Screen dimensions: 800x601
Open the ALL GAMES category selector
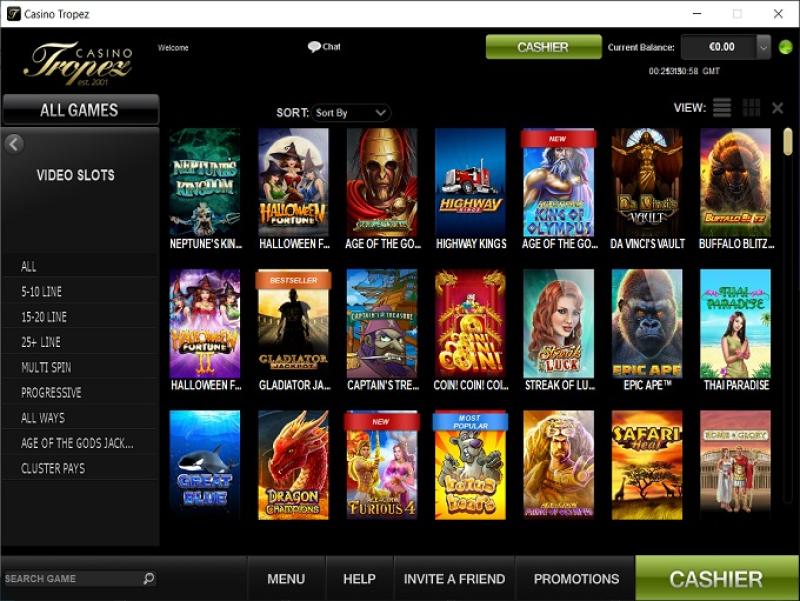(80, 110)
